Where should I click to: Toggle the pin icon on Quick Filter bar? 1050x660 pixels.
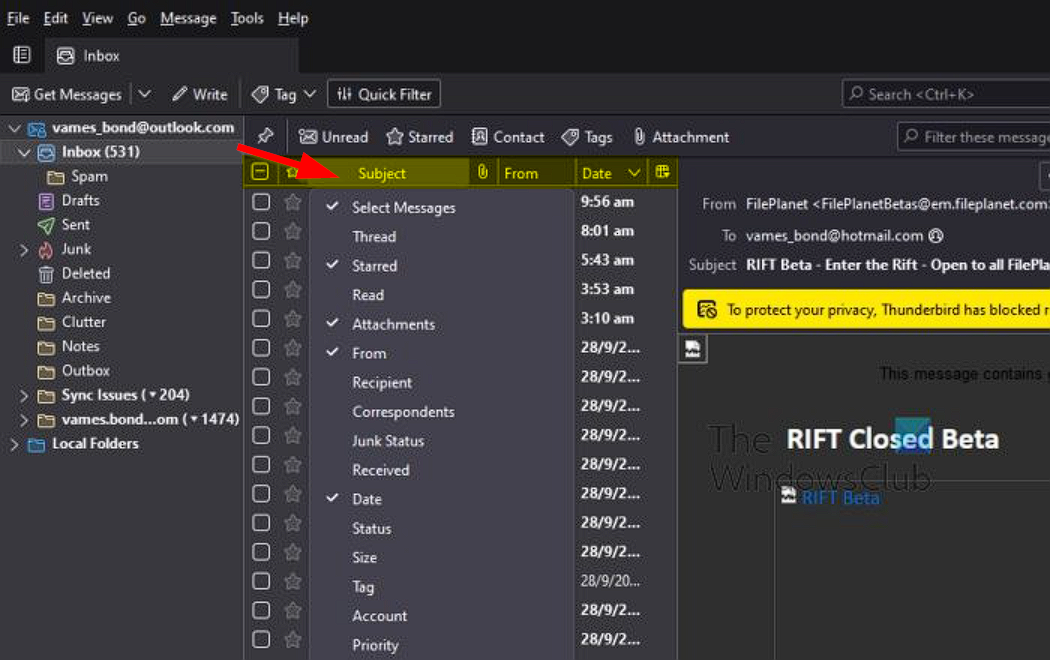[265, 137]
